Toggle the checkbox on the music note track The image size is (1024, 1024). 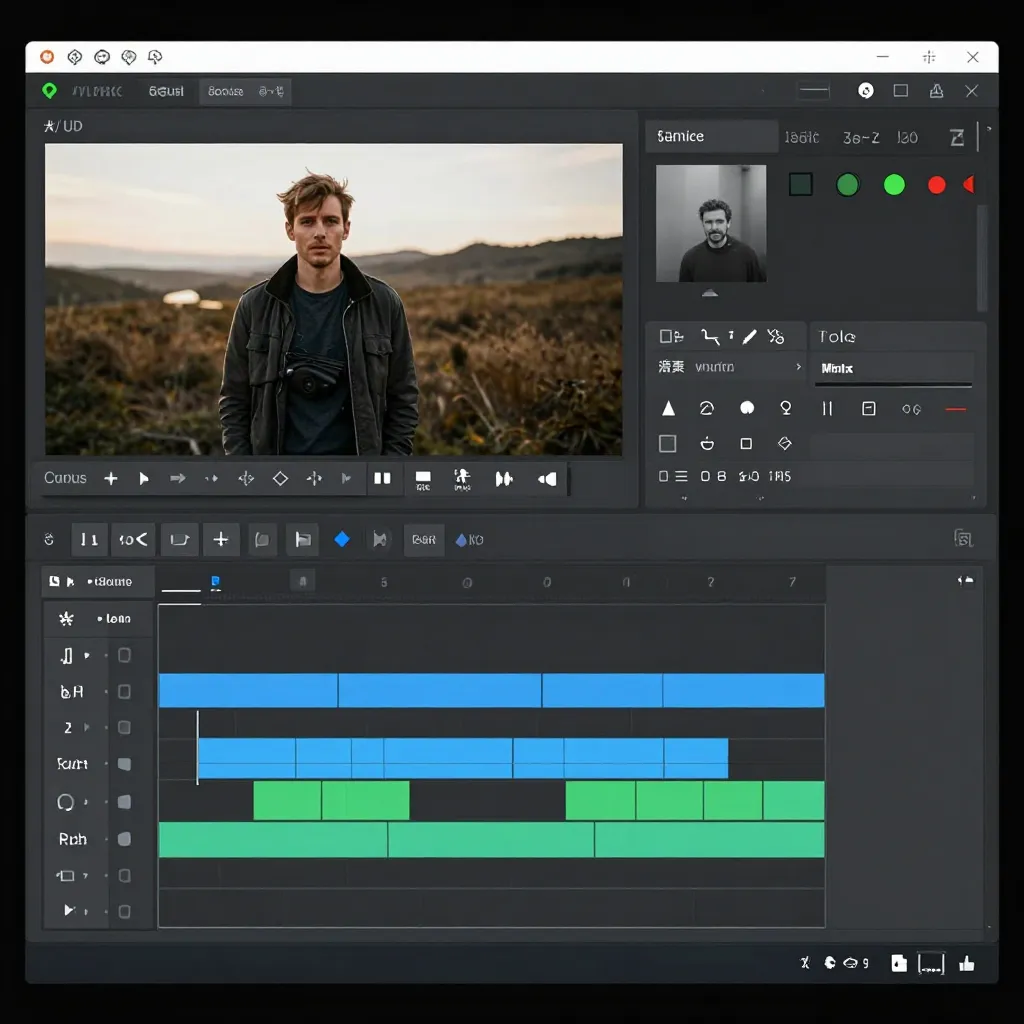point(124,656)
